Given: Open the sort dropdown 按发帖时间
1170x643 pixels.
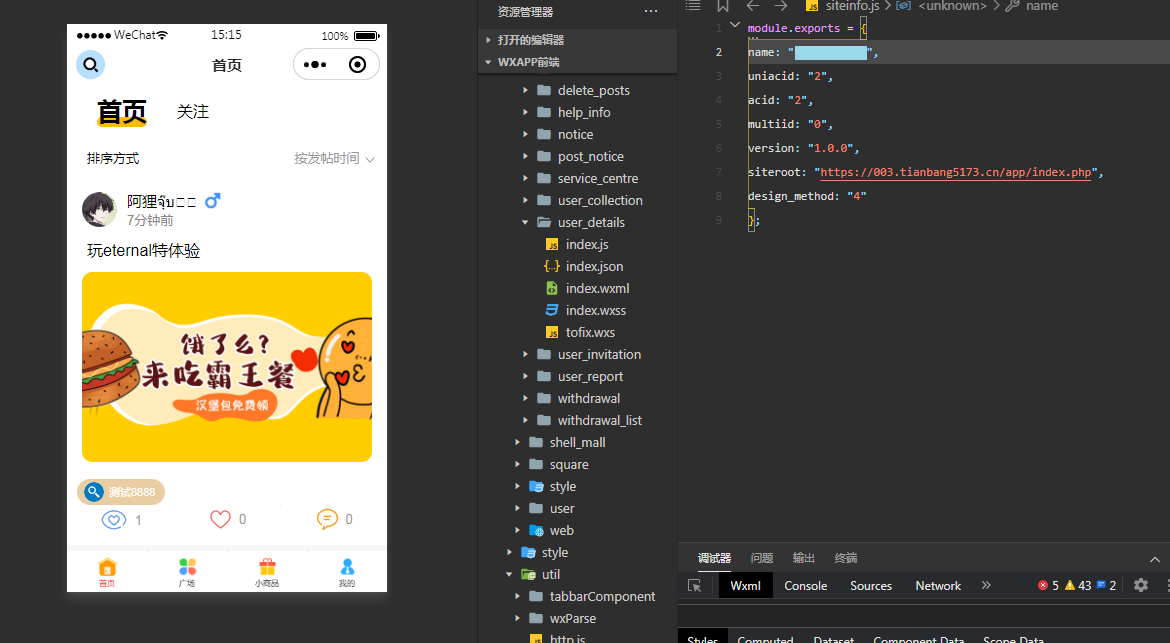Looking at the screenshot, I should pyautogui.click(x=334, y=158).
